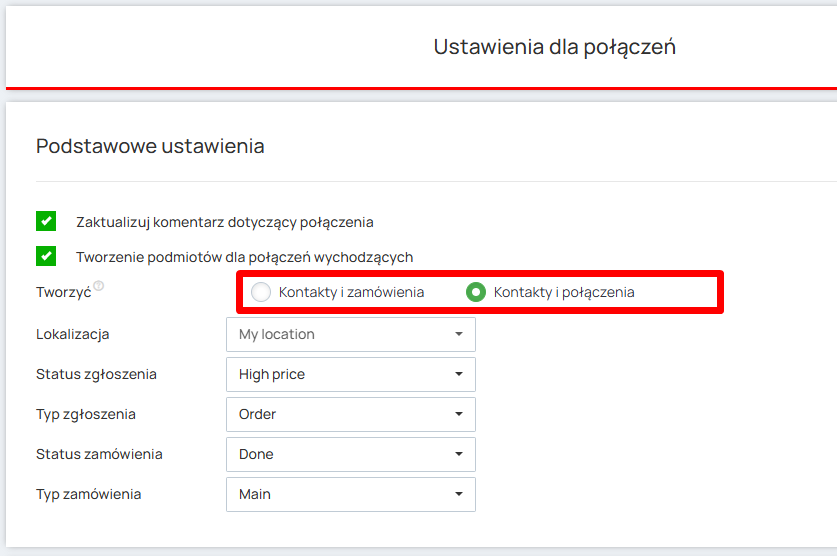The height and width of the screenshot is (556, 837).
Task: Click the Zaktualizuj komentarz dotyczący połączenia label text
Action: [x=225, y=222]
